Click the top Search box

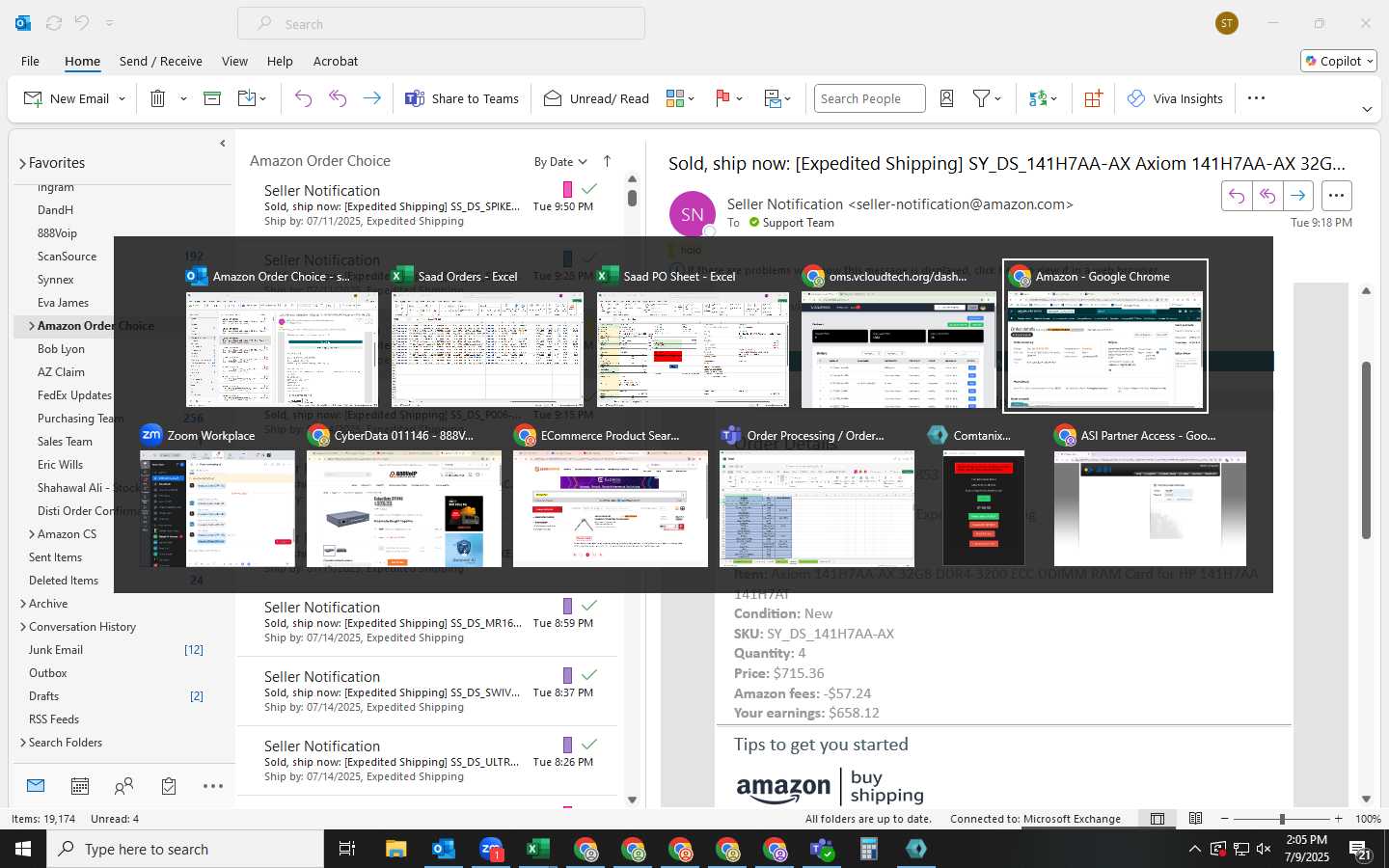pyautogui.click(x=442, y=24)
